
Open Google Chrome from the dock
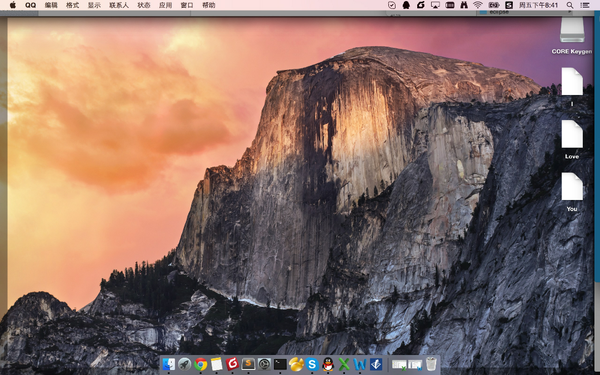pyautogui.click(x=200, y=364)
